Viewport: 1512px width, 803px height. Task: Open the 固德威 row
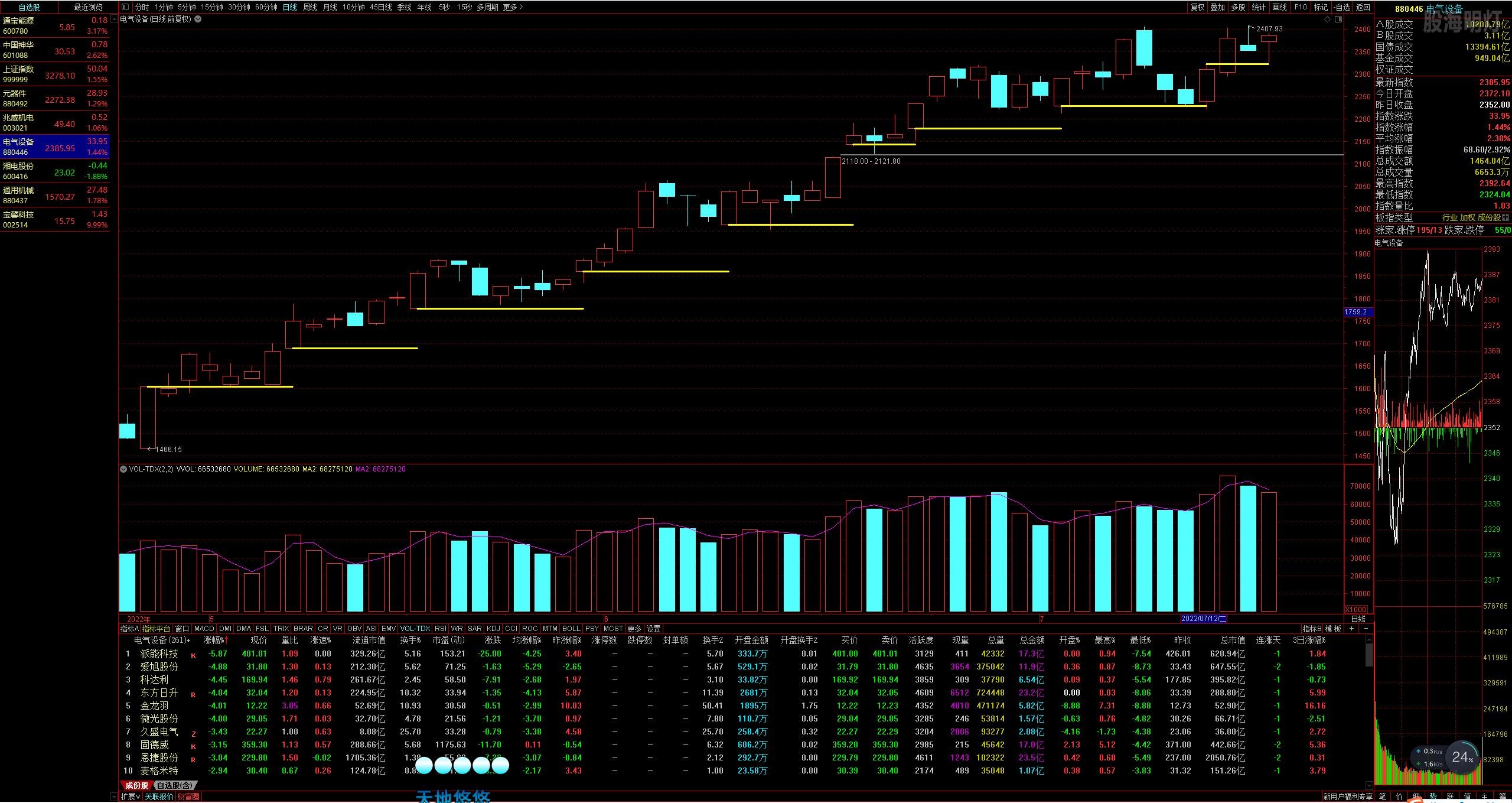(x=742, y=745)
